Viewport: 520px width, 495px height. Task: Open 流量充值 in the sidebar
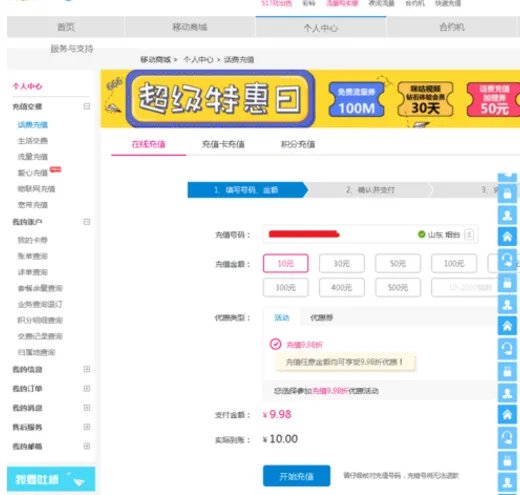[33, 157]
